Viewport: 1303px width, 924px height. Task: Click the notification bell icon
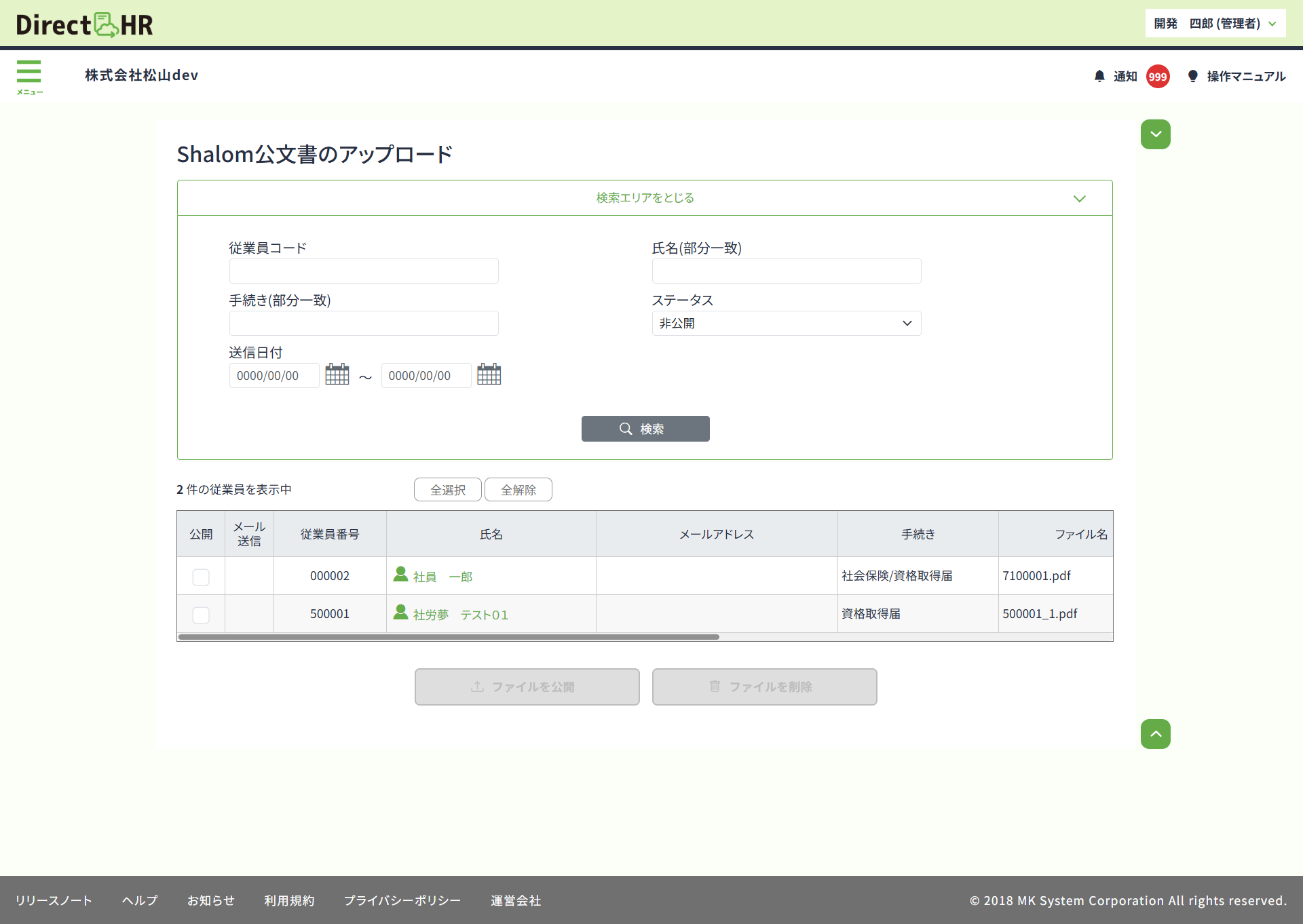point(1099,76)
